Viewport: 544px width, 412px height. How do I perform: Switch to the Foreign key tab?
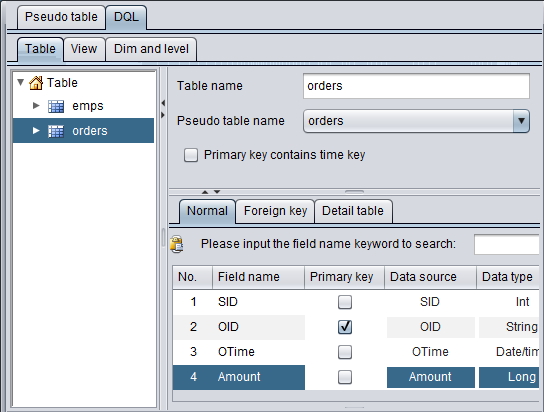point(275,211)
